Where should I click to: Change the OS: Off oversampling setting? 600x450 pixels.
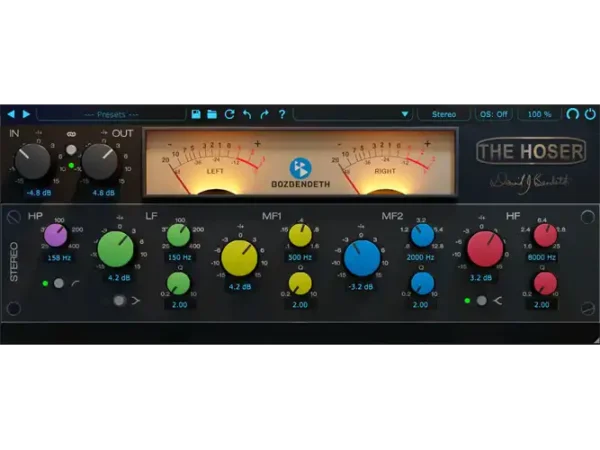[494, 114]
